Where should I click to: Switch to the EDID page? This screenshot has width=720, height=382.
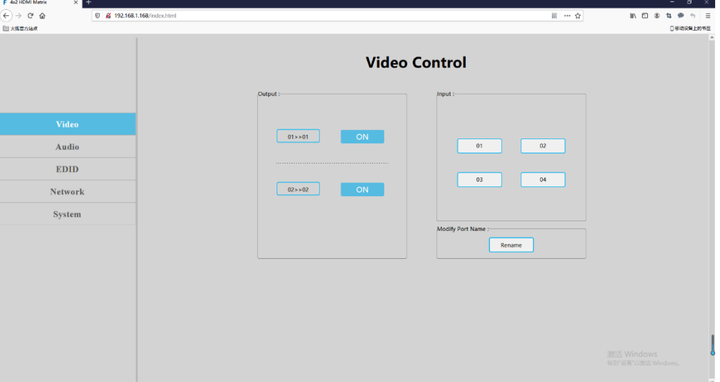tap(68, 169)
